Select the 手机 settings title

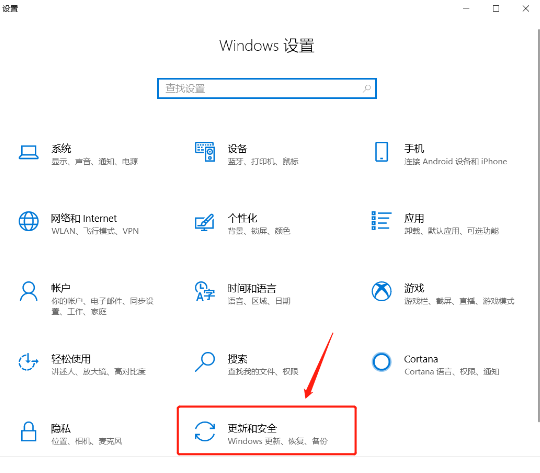pos(414,148)
